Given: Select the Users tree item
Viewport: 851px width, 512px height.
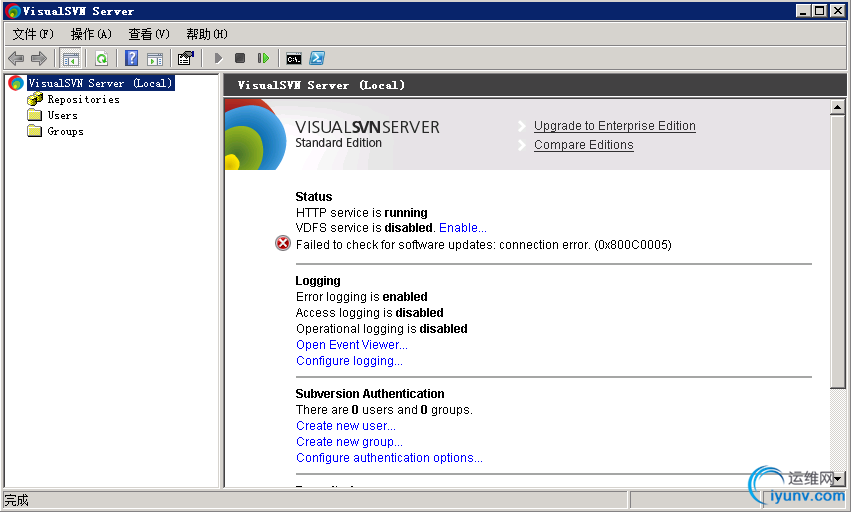Looking at the screenshot, I should [x=62, y=115].
